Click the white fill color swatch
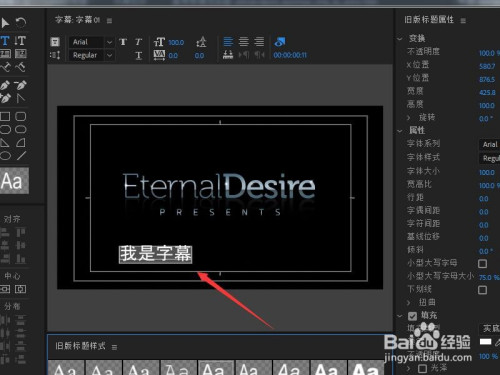This screenshot has width=500, height=375. (485, 342)
